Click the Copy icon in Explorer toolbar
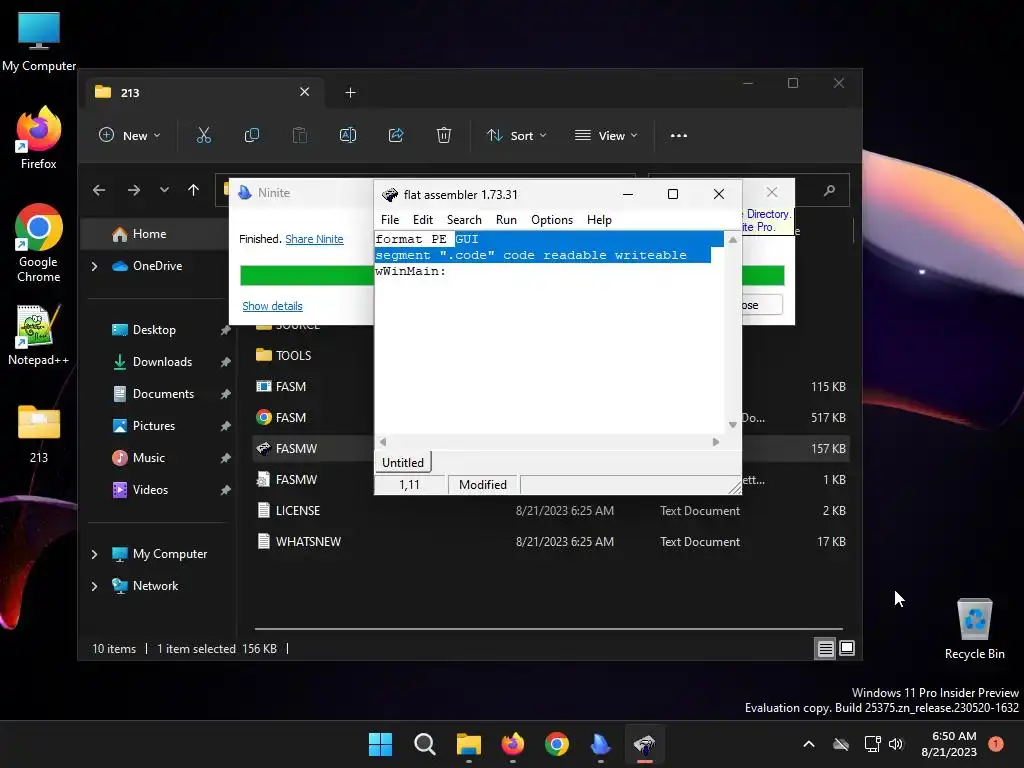 pos(251,135)
